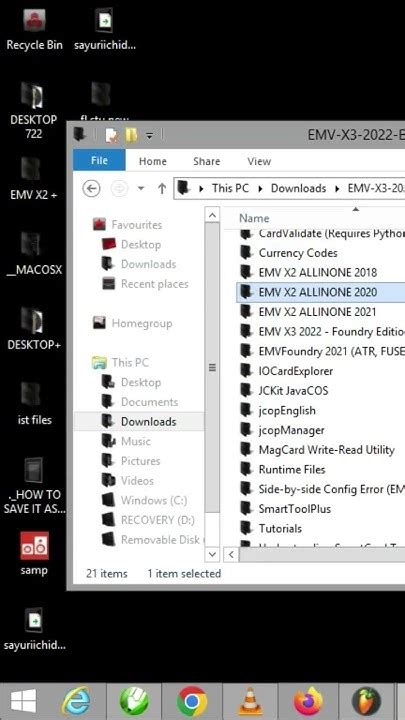Select the ist files desktop folder
The image size is (405, 720).
click(34, 403)
